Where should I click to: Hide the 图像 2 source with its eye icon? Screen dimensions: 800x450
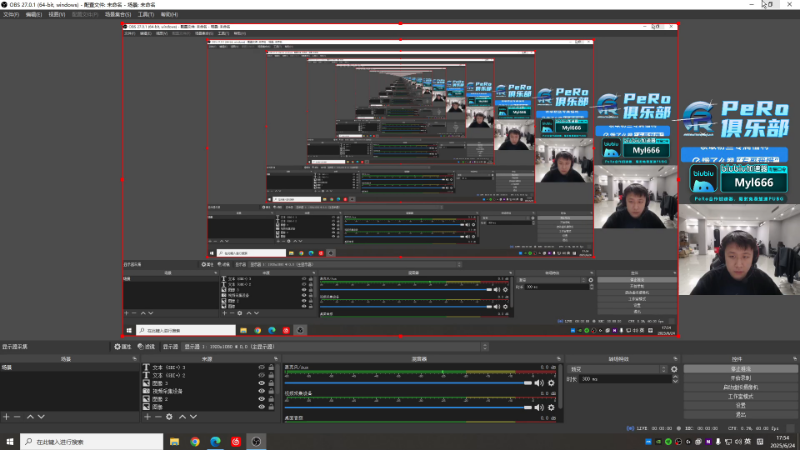(x=261, y=399)
